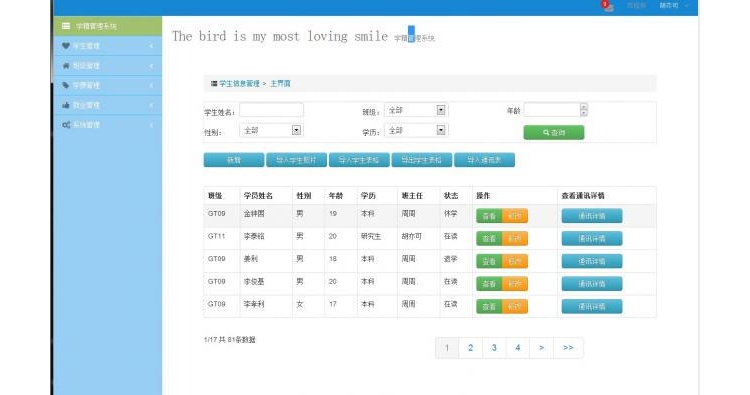
Task: Go to page 4 in pagination
Action: click(x=518, y=348)
